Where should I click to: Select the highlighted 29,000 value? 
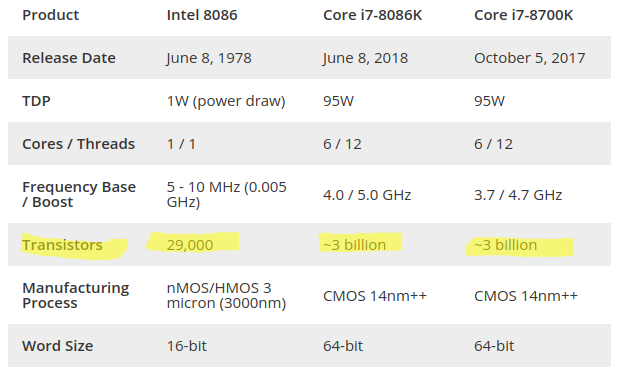[190, 245]
